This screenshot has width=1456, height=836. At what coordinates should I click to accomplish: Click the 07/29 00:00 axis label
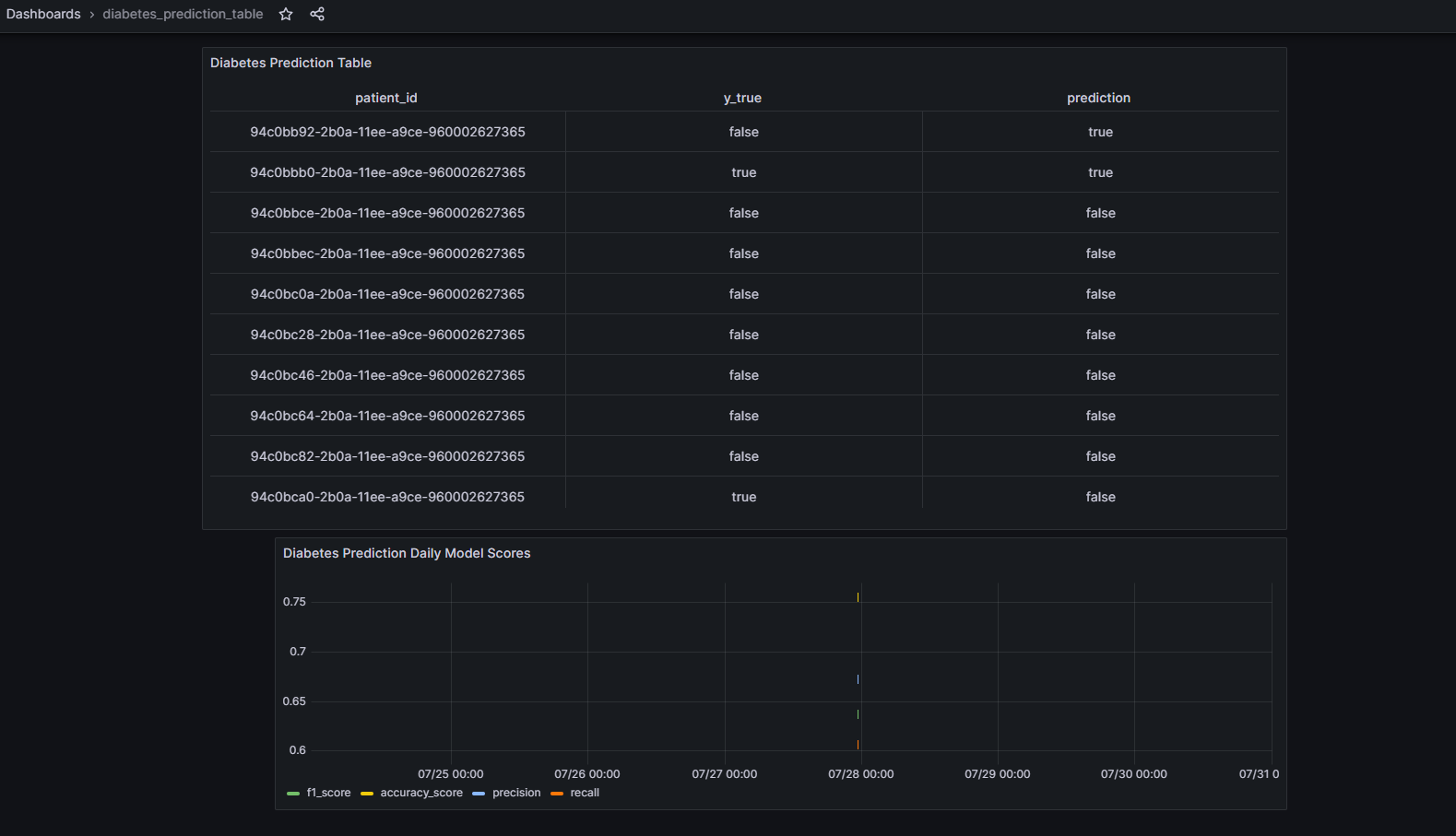997,774
